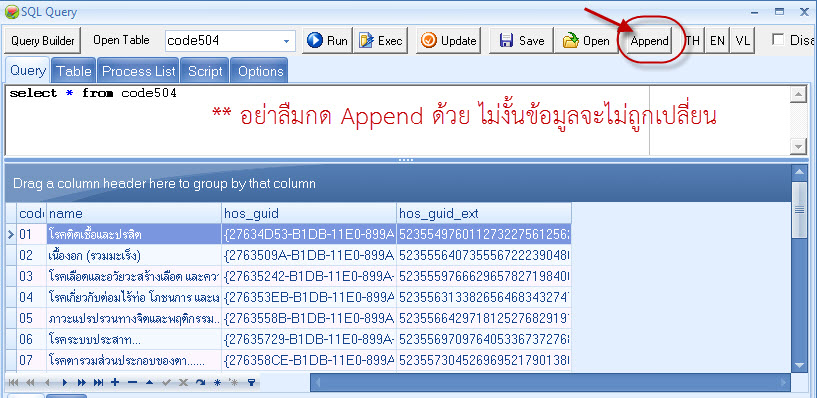The height and width of the screenshot is (398, 817).
Task: Sort by the hos_guid_ext column header
Action: pos(484,214)
